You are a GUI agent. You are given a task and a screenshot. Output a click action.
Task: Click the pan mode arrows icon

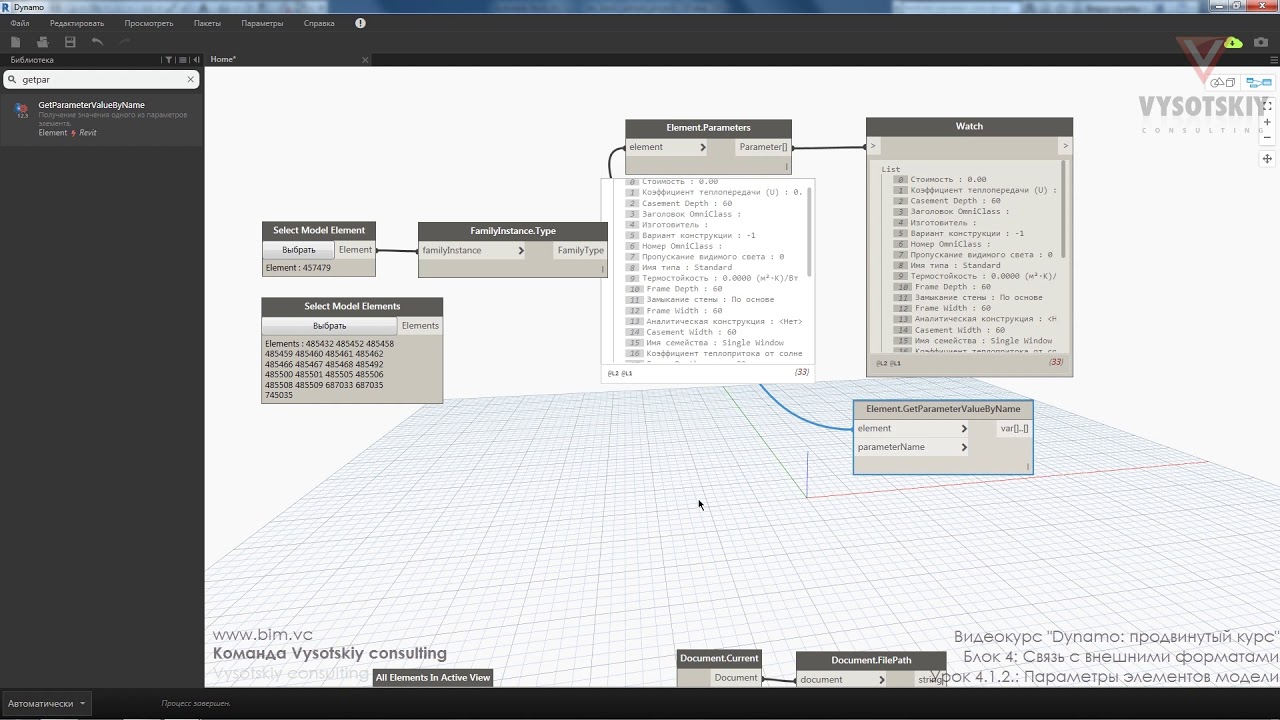tap(1267, 159)
